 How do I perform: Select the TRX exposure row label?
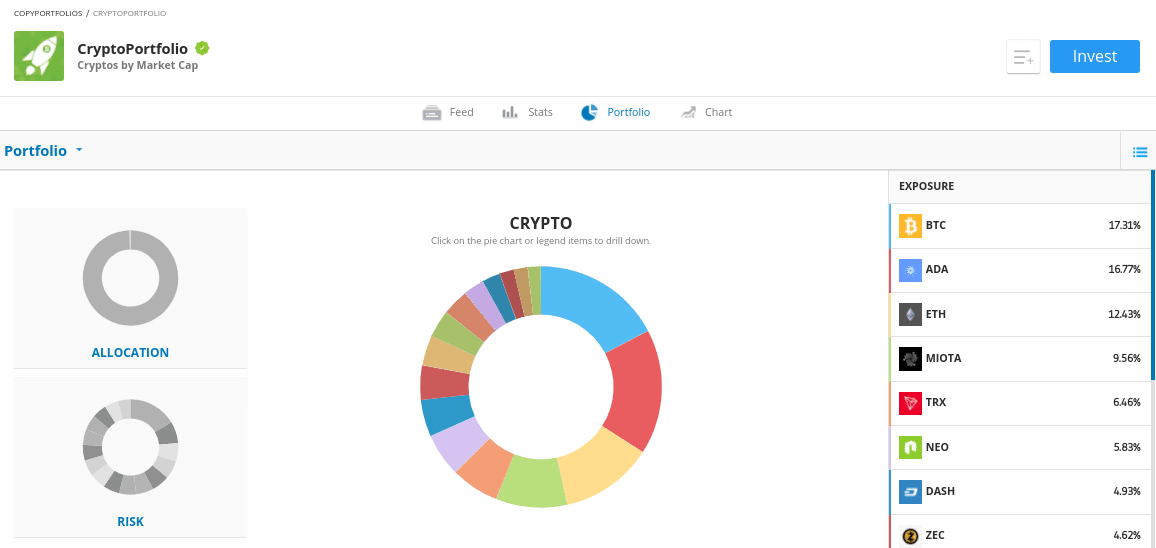point(936,402)
